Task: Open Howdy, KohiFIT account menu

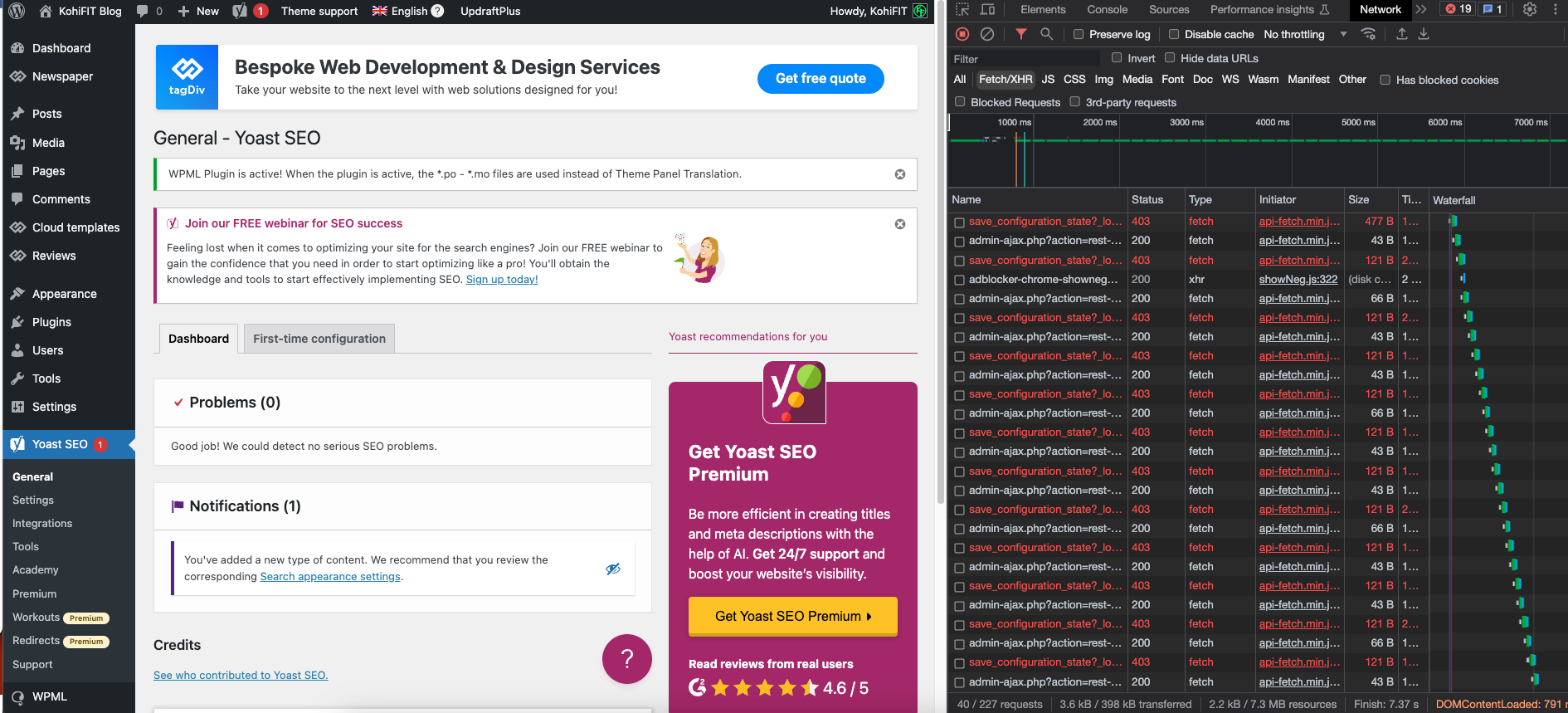Action: (879, 11)
